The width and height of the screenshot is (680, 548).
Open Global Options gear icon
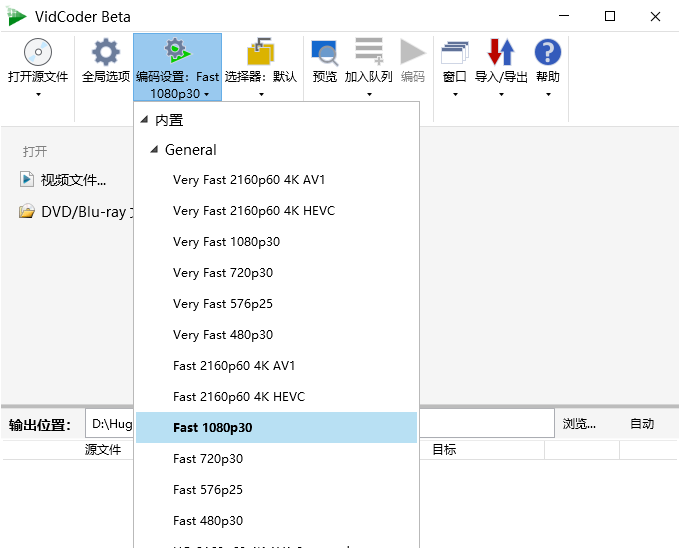click(106, 52)
